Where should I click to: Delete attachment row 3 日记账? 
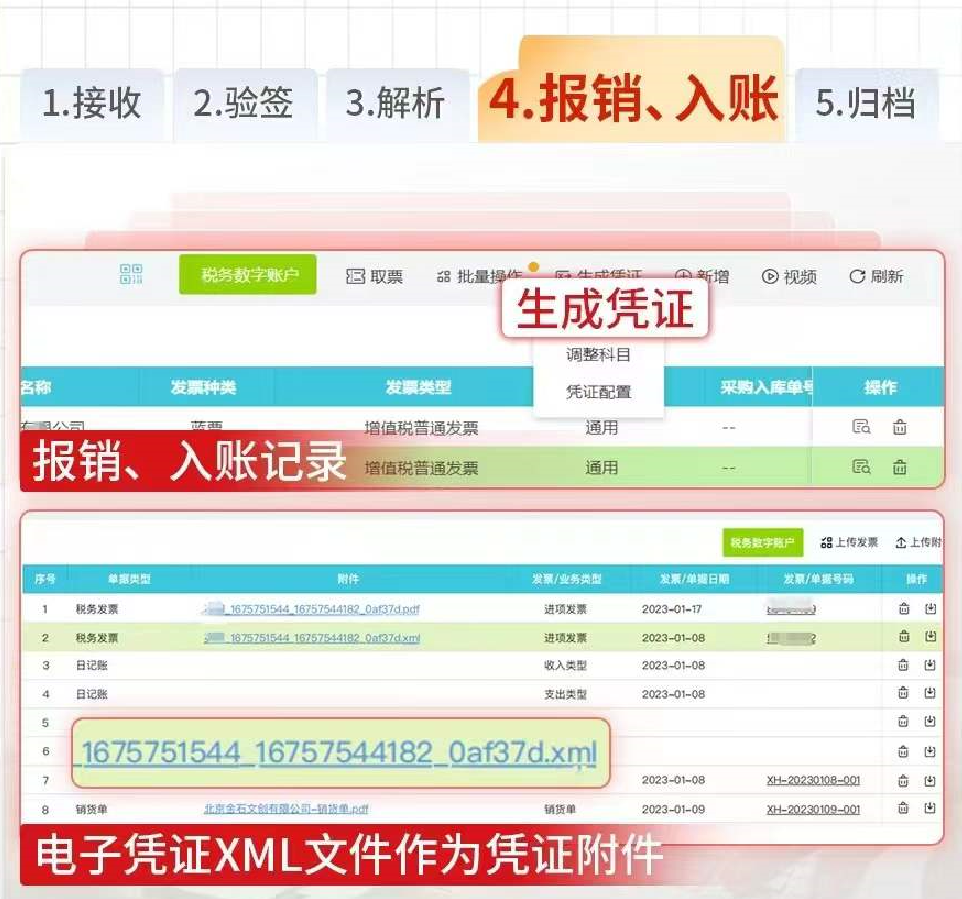903,665
